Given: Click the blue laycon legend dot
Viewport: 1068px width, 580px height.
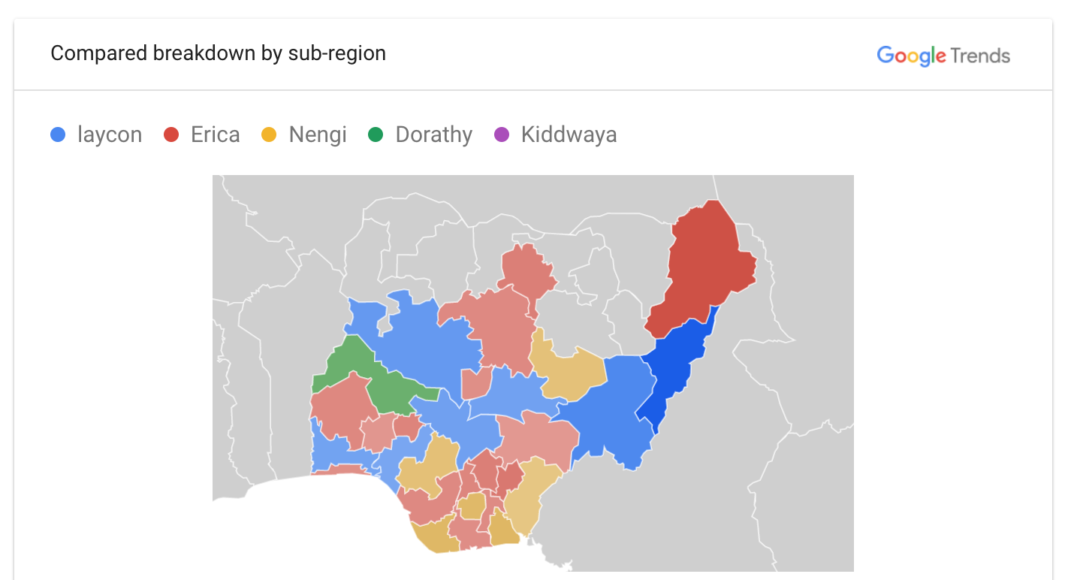Looking at the screenshot, I should (58, 135).
